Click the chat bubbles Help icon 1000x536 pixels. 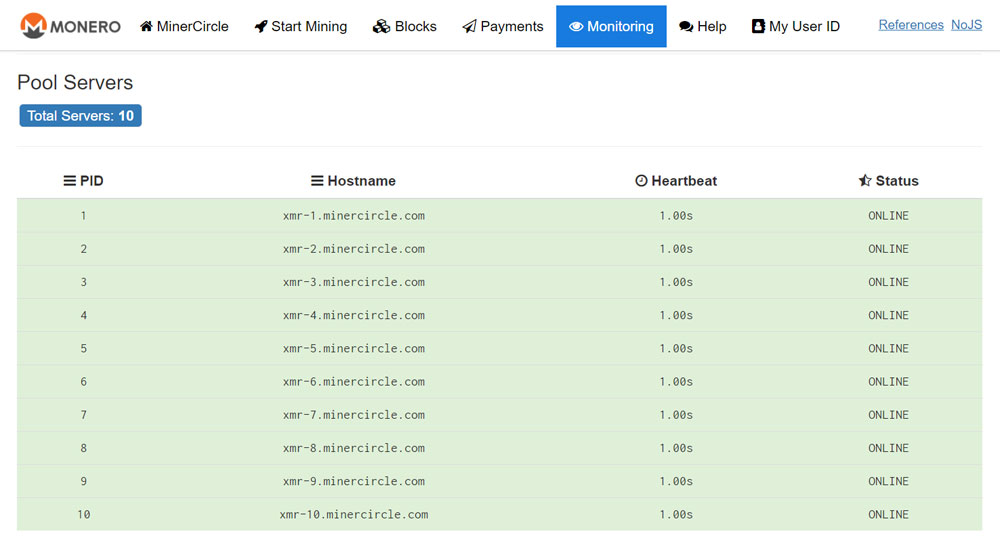click(x=686, y=27)
